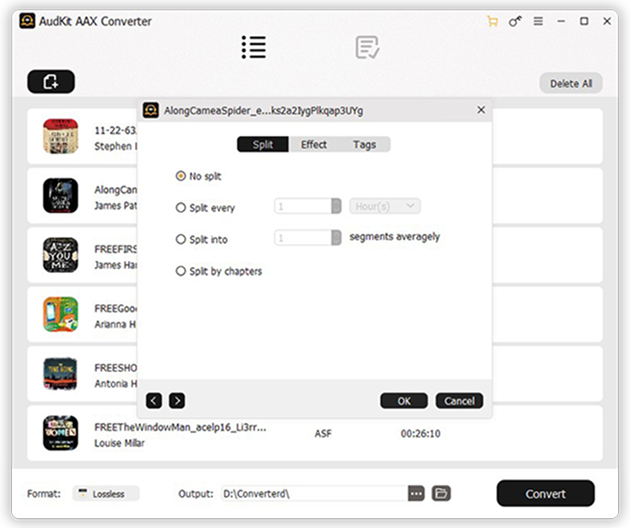The height and width of the screenshot is (529, 630).
Task: Open the Format Lossless selector
Action: click(x=106, y=494)
